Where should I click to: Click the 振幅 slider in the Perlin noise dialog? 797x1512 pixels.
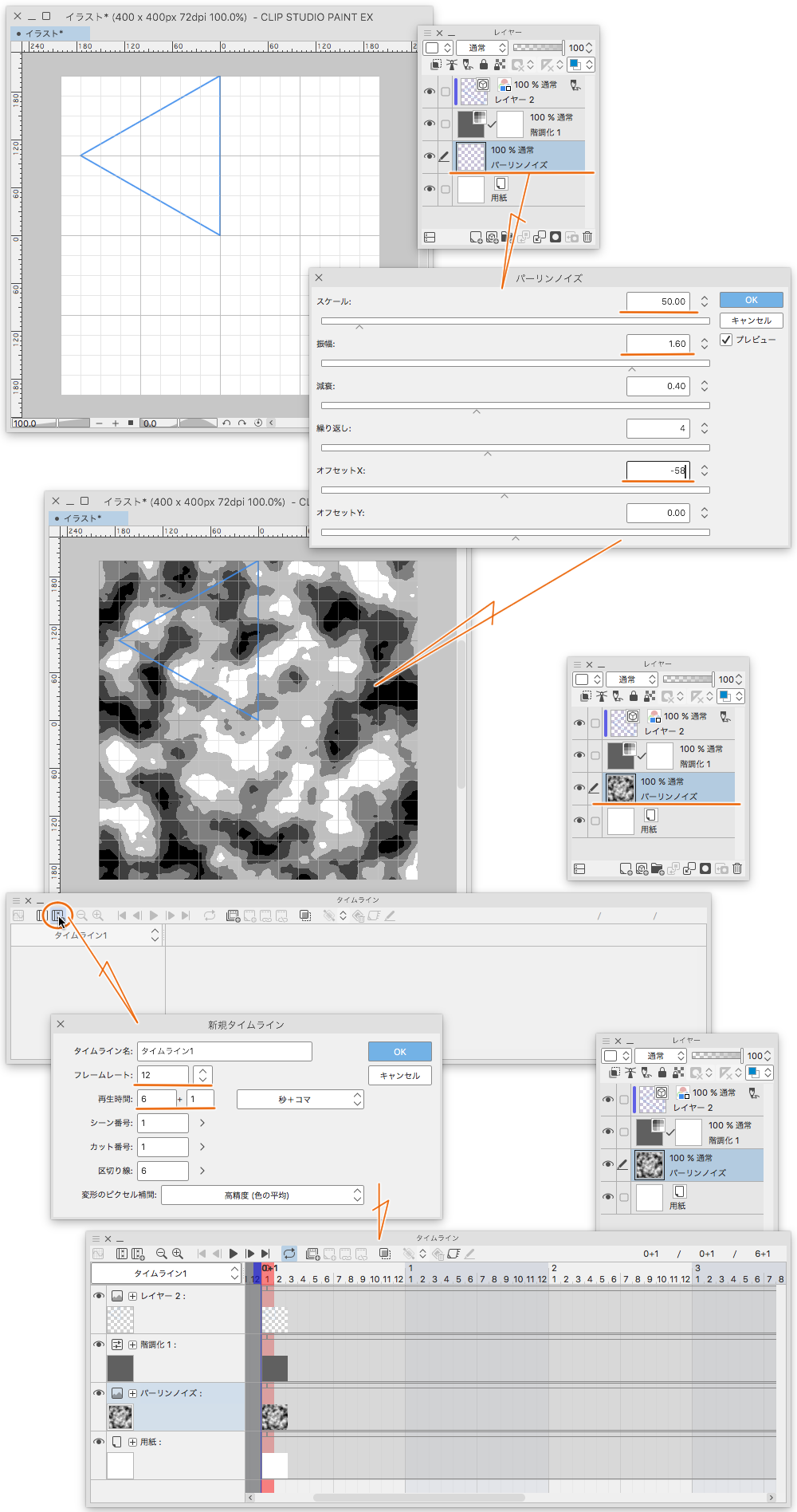coord(515,364)
